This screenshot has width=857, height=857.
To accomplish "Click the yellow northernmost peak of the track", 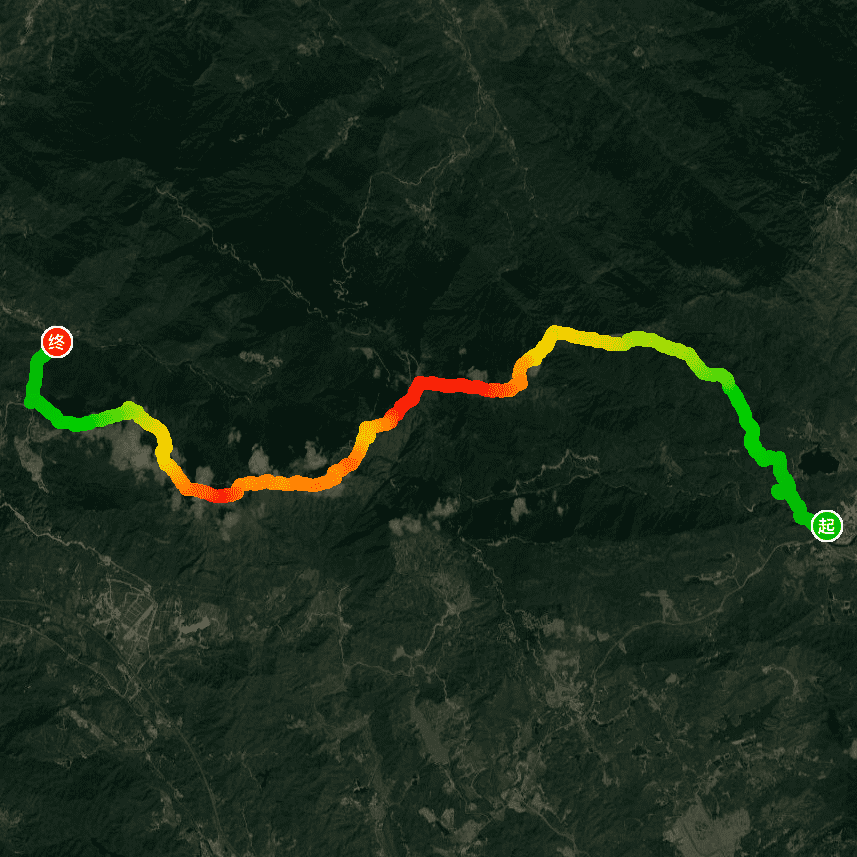I will click(555, 332).
